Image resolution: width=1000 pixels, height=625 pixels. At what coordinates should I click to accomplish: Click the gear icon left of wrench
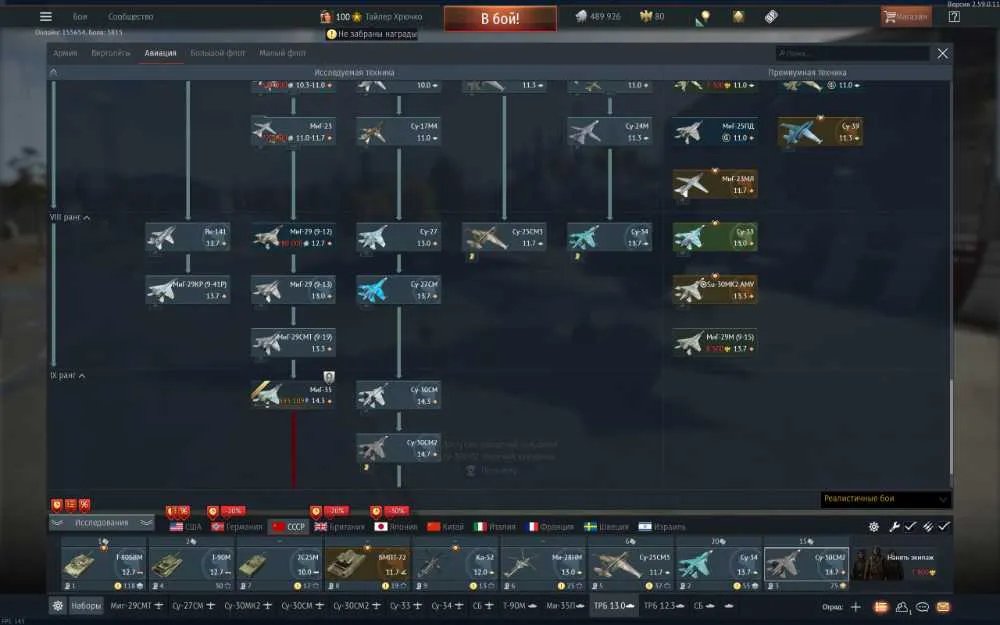pos(874,527)
